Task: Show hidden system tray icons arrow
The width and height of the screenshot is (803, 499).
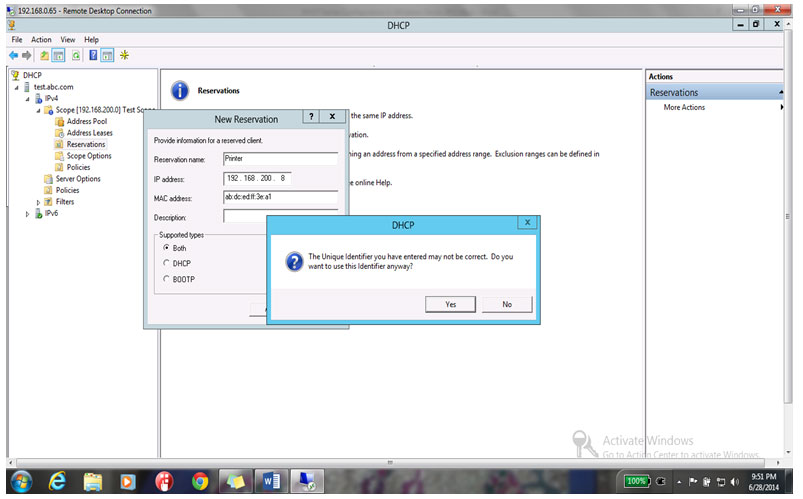Action: pyautogui.click(x=679, y=482)
